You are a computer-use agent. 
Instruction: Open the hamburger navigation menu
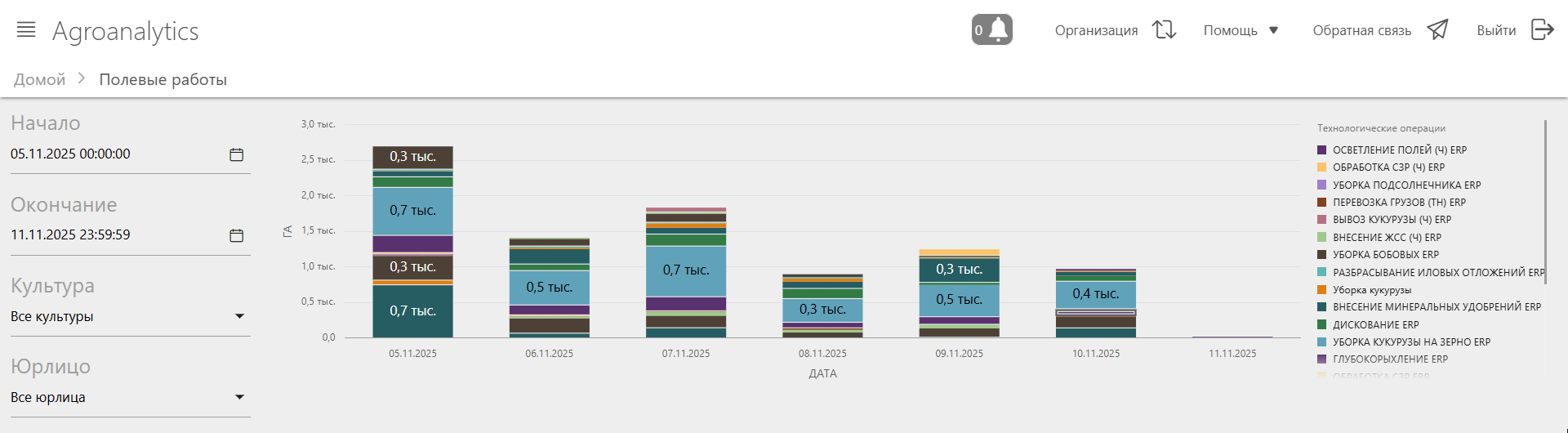pos(26,30)
